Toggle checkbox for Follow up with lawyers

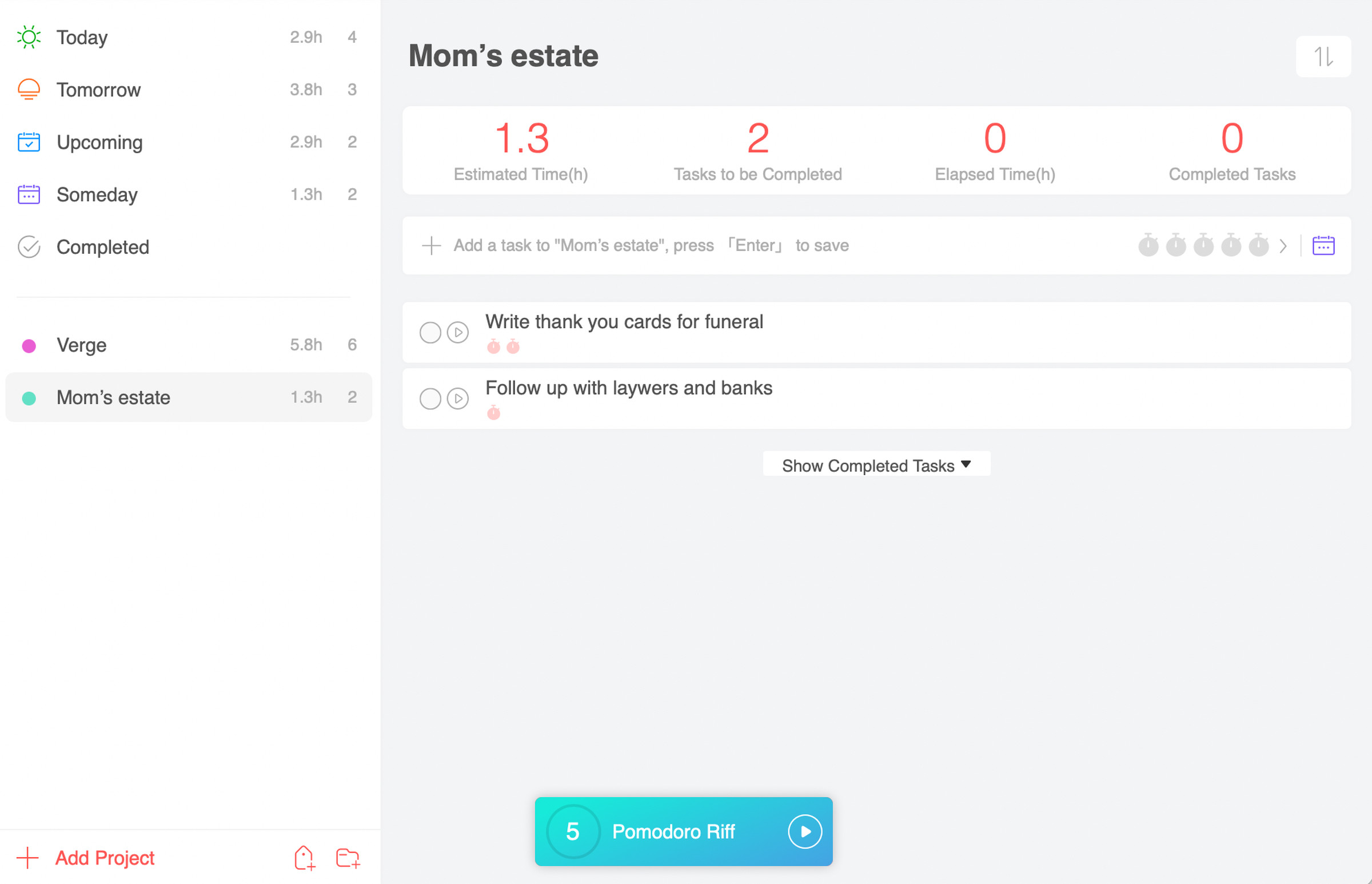[431, 397]
